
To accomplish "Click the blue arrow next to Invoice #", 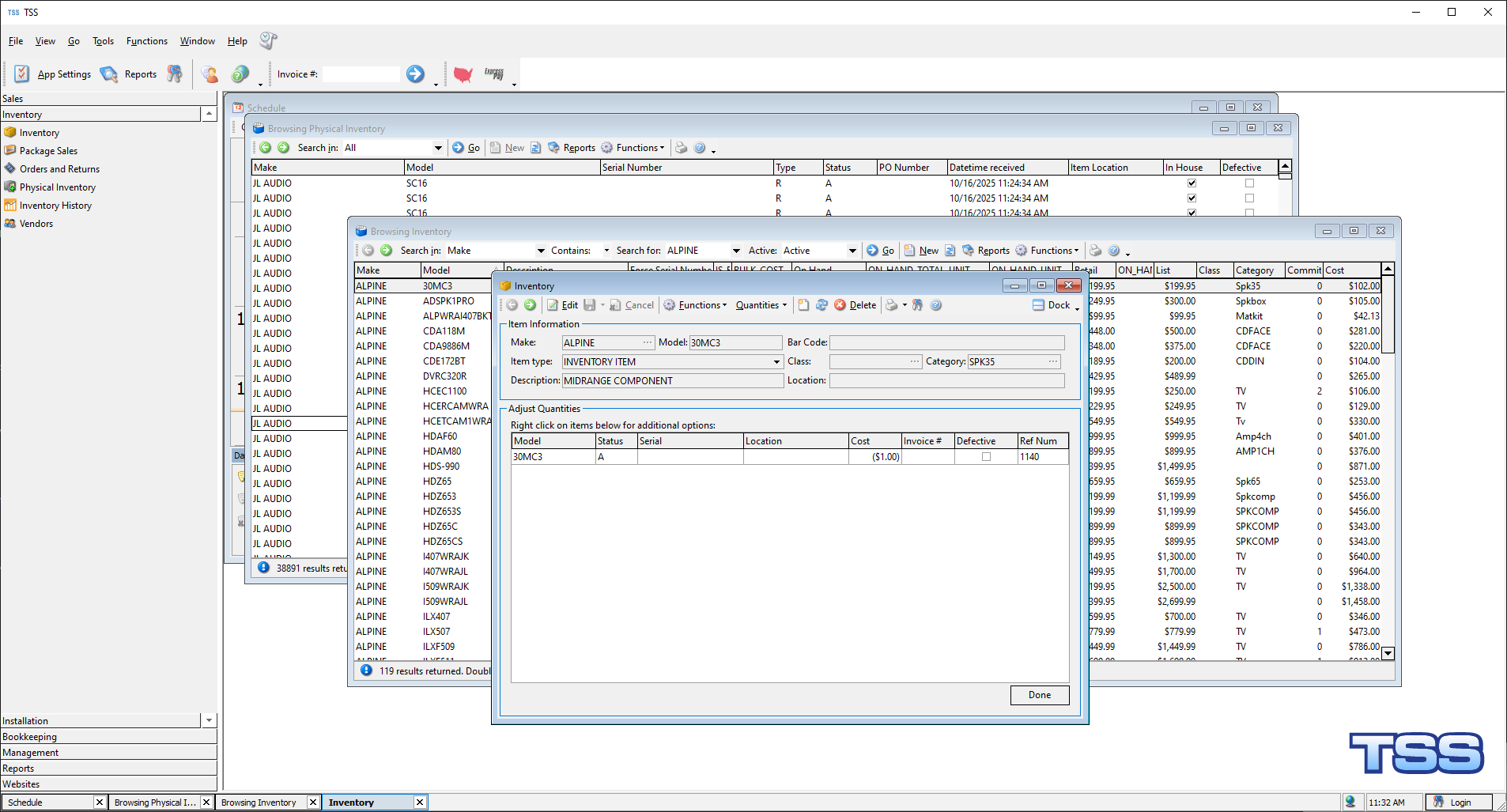I will 415,74.
